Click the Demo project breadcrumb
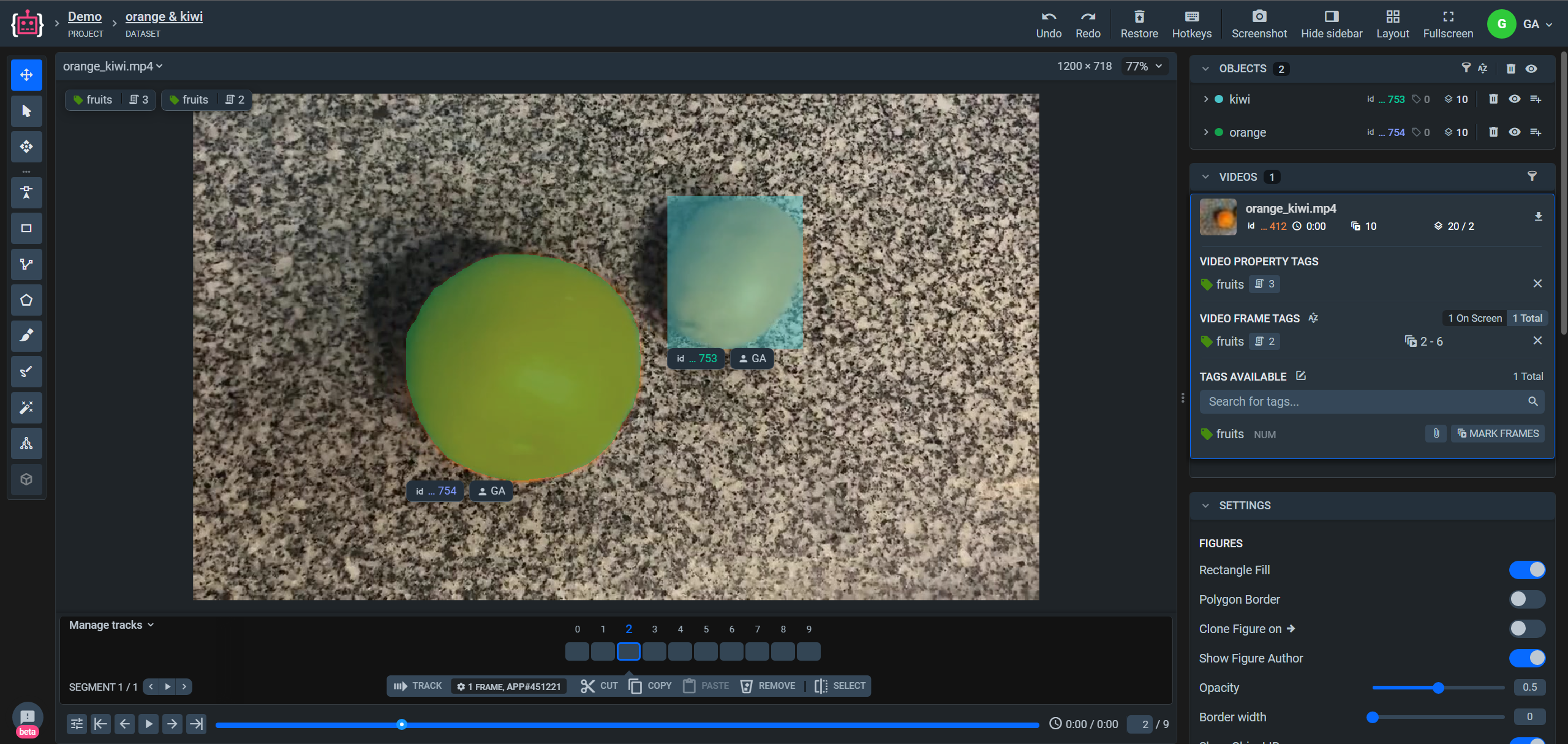Screen dimensions: 1568x744 (85, 17)
